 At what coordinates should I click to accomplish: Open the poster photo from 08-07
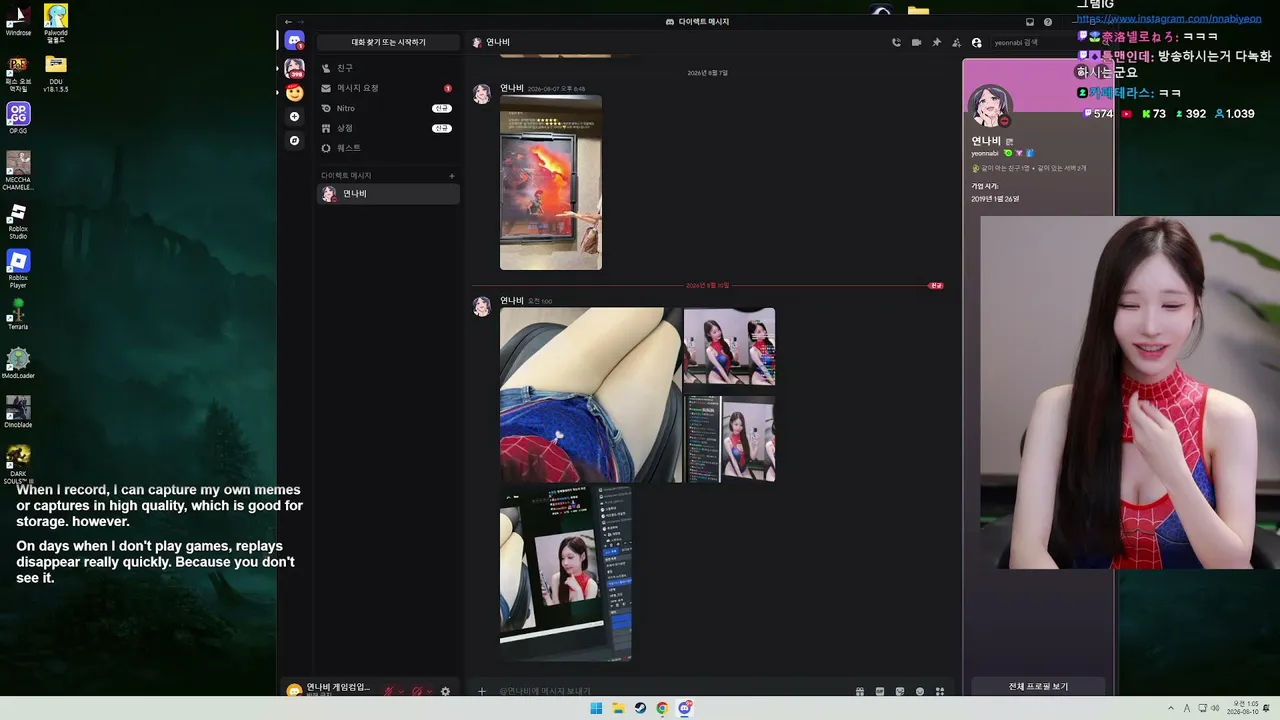pos(551,183)
